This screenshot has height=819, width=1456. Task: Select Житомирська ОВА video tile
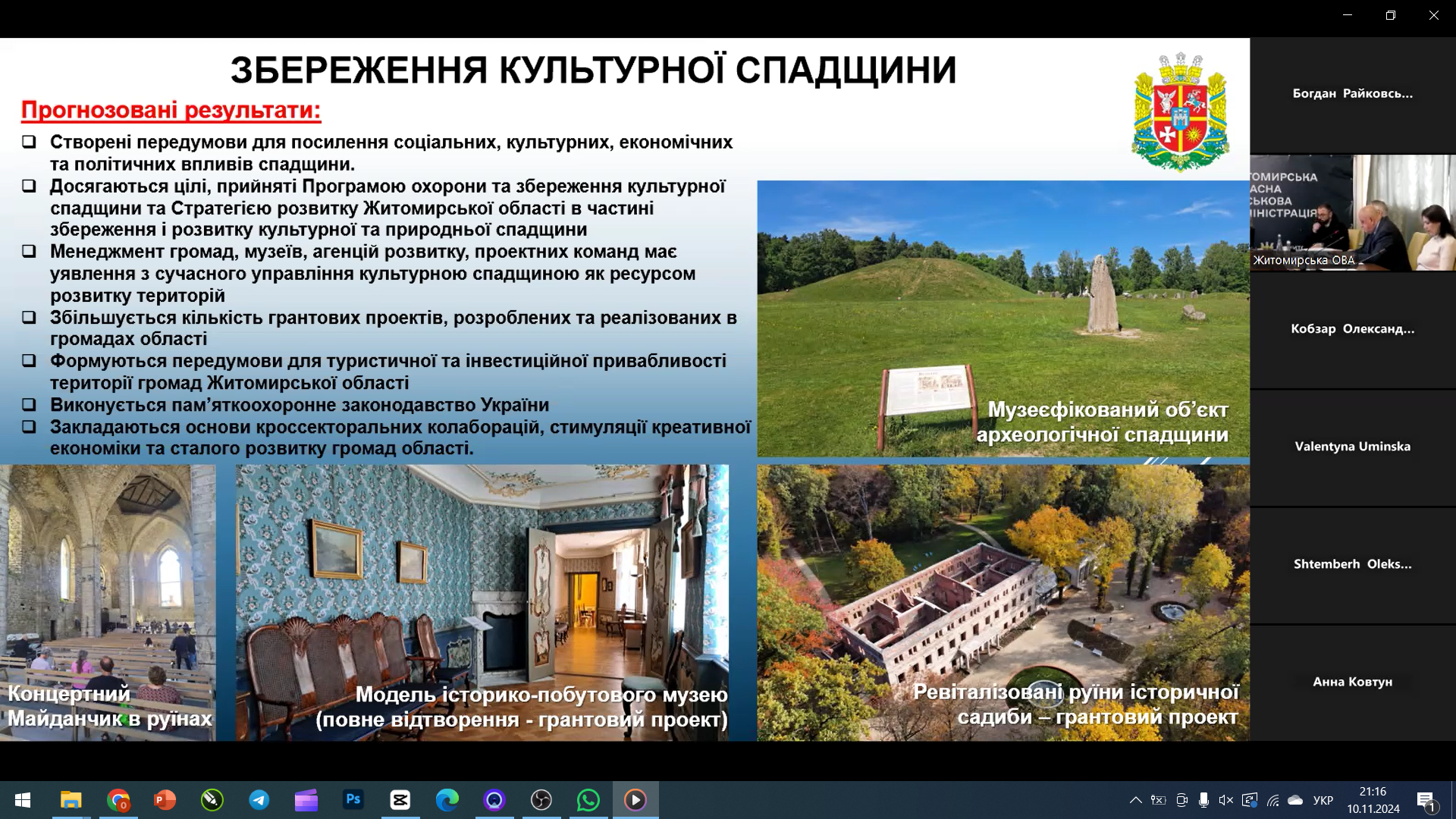click(x=1353, y=213)
